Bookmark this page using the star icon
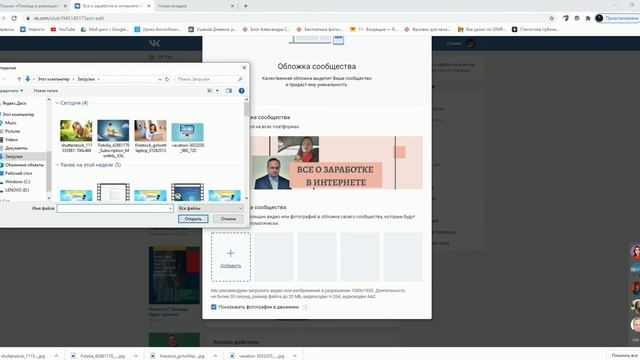Screen dimensions: 640x360 point(551,18)
